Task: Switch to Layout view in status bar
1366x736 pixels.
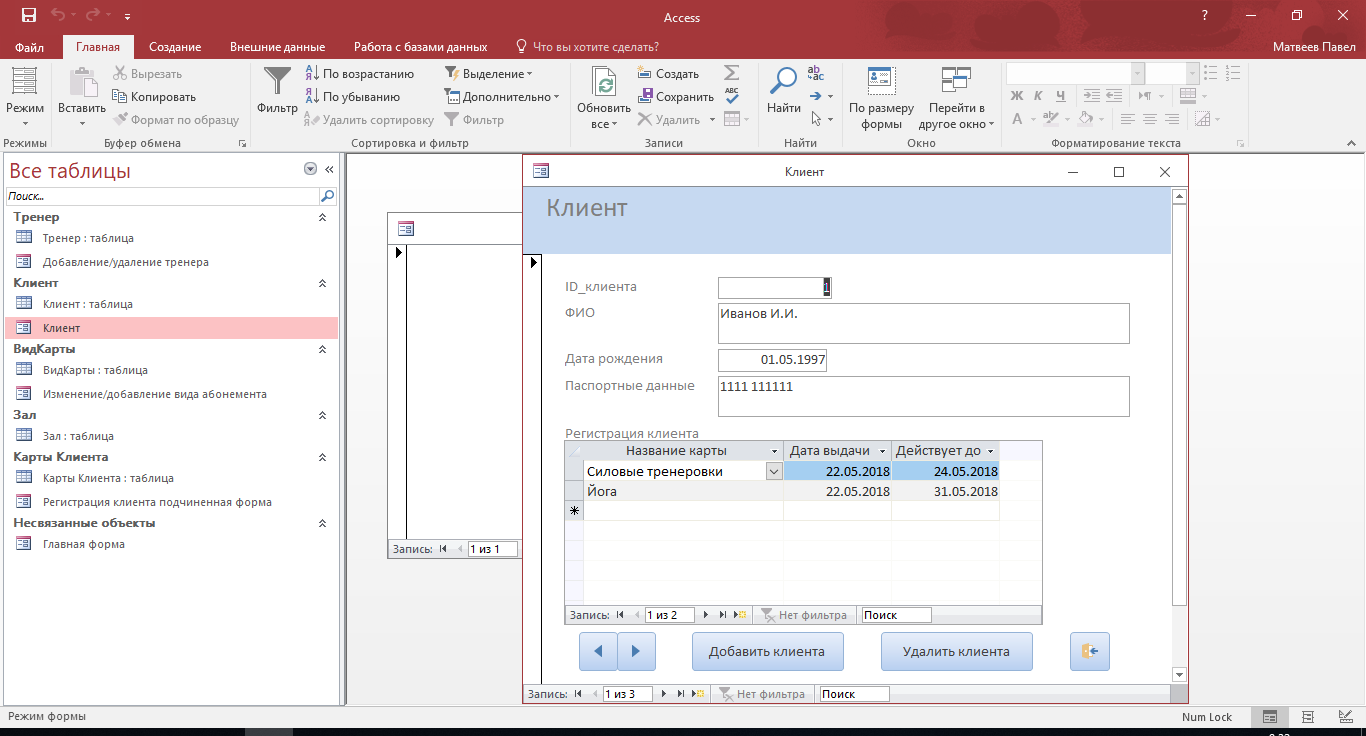Action: coord(1306,717)
